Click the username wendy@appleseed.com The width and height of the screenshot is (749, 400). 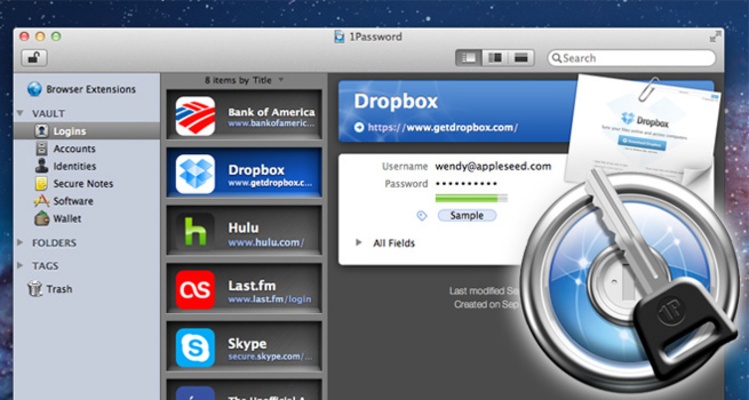click(493, 166)
